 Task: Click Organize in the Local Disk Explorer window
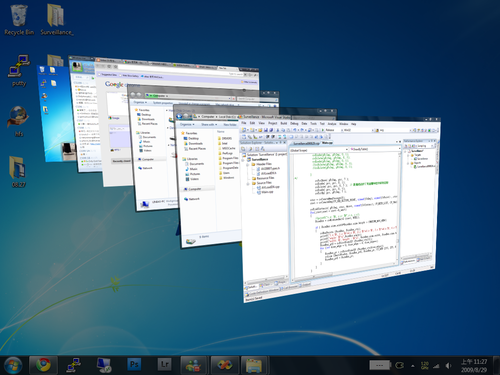[187, 124]
